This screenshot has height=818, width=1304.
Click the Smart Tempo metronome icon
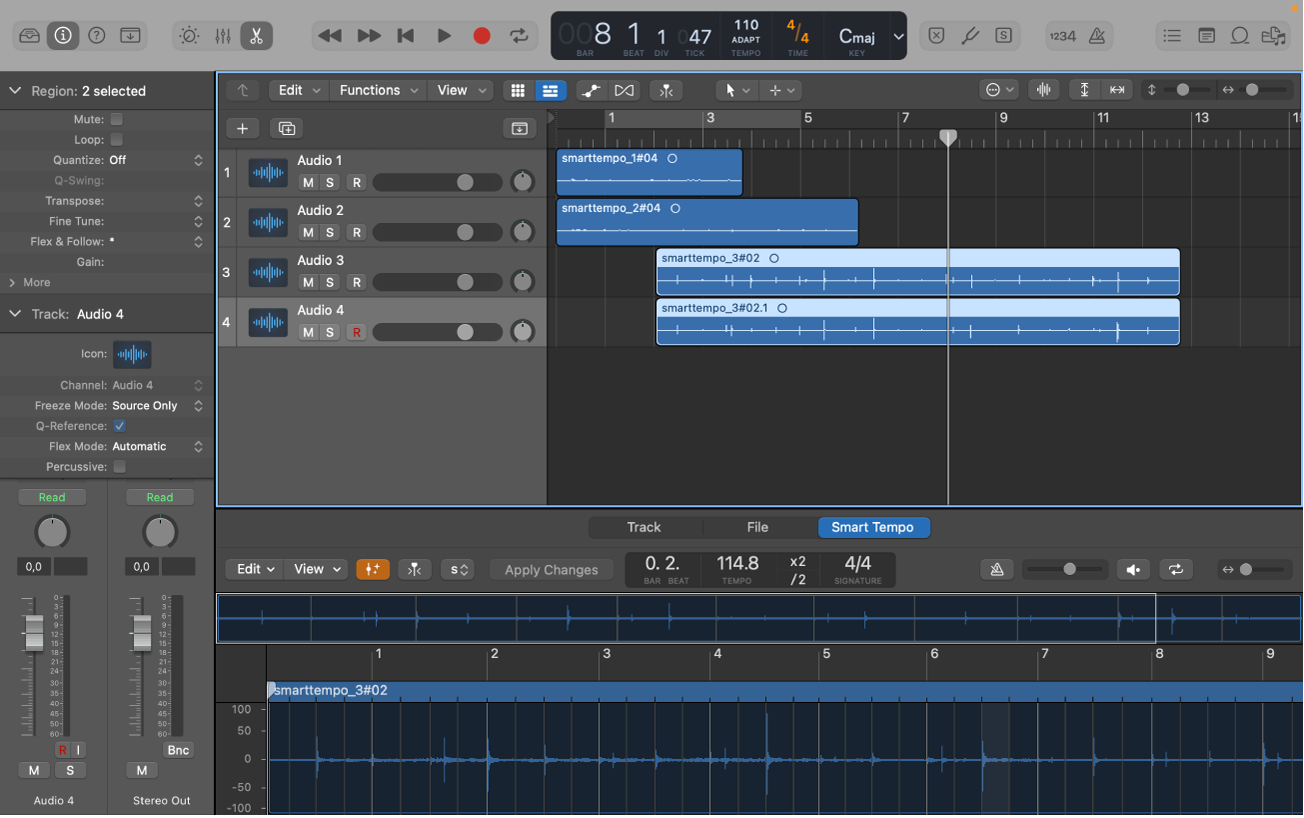pos(997,569)
